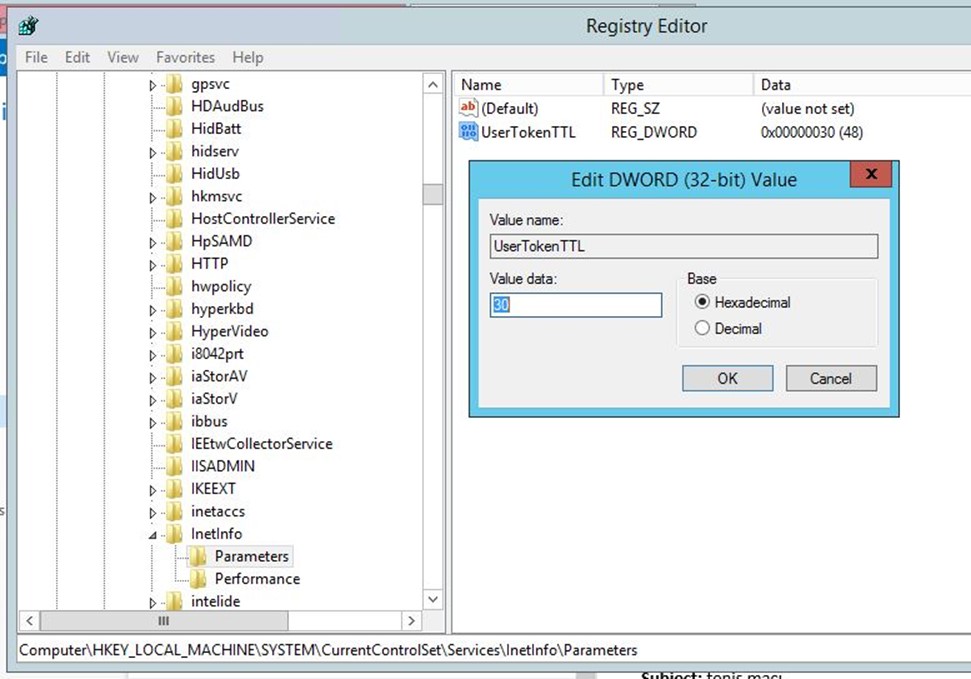Expand the gpsvc key
The height and width of the screenshot is (679, 971).
point(153,85)
